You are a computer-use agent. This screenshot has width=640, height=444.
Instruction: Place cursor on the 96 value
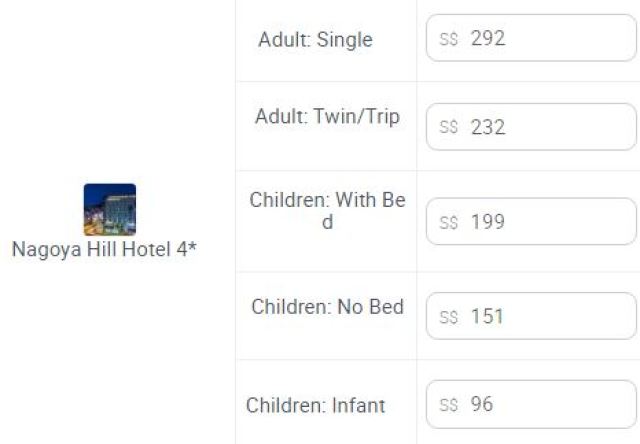click(x=482, y=404)
